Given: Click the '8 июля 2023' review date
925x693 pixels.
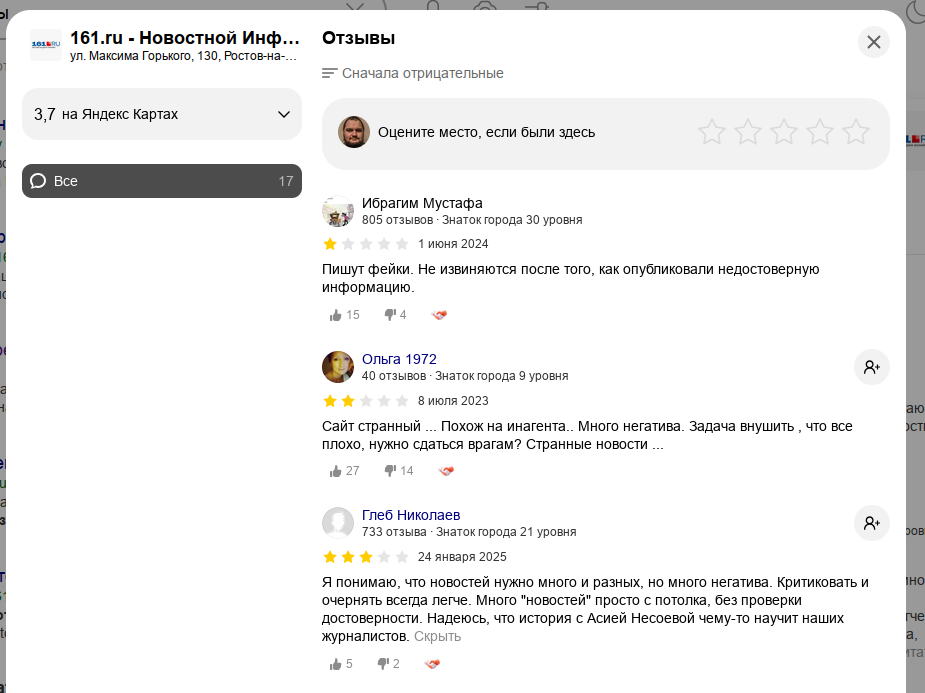Looking at the screenshot, I should [453, 400].
